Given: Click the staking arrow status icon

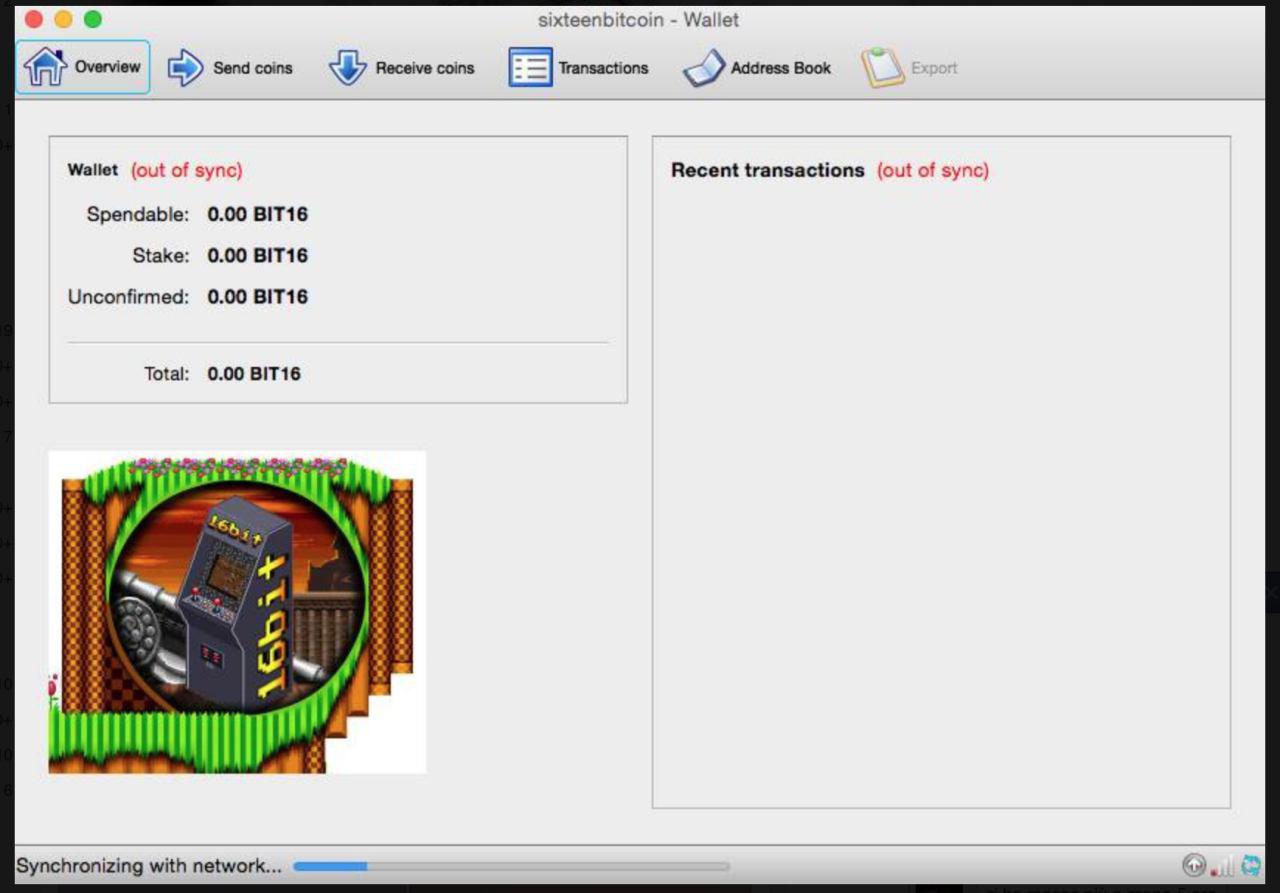Looking at the screenshot, I should [x=1193, y=866].
